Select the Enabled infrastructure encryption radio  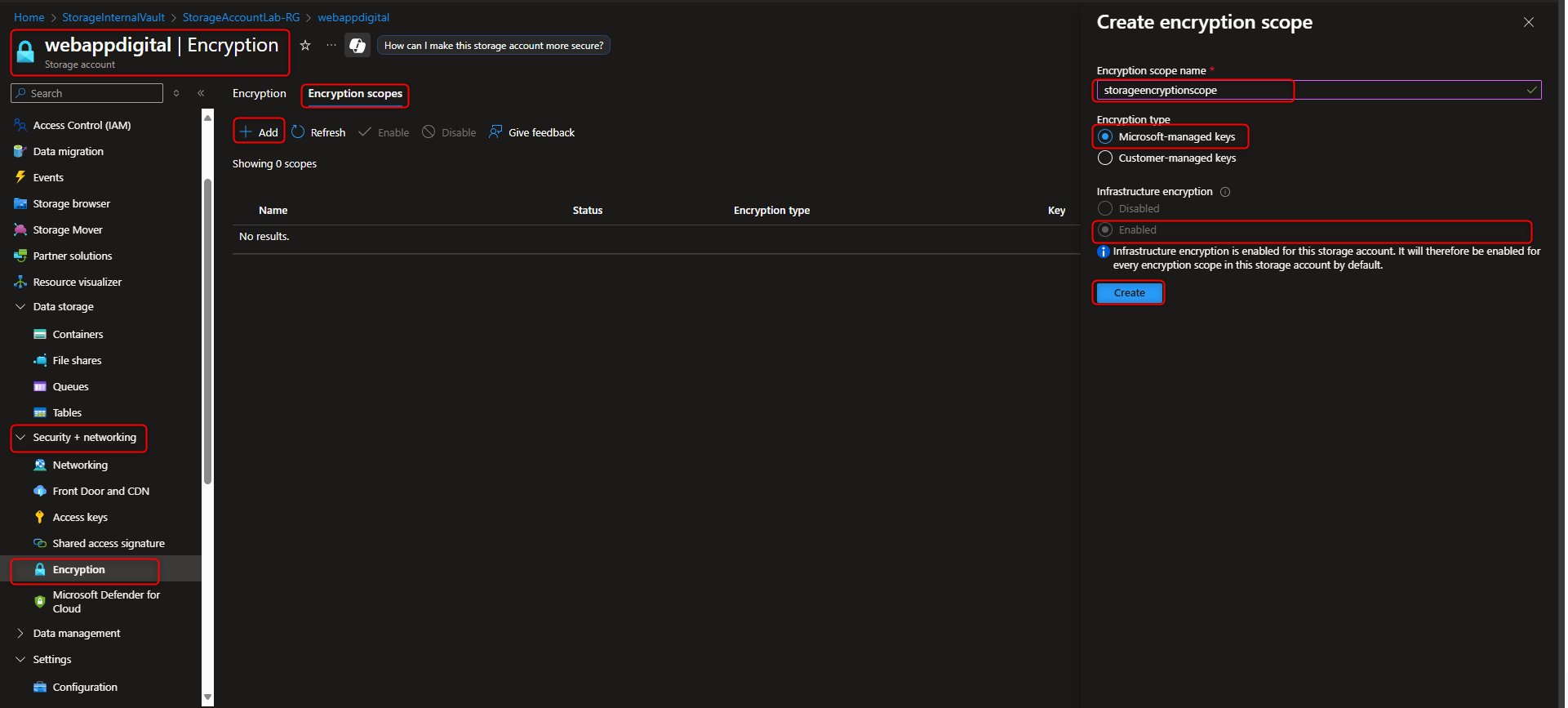[x=1105, y=229]
